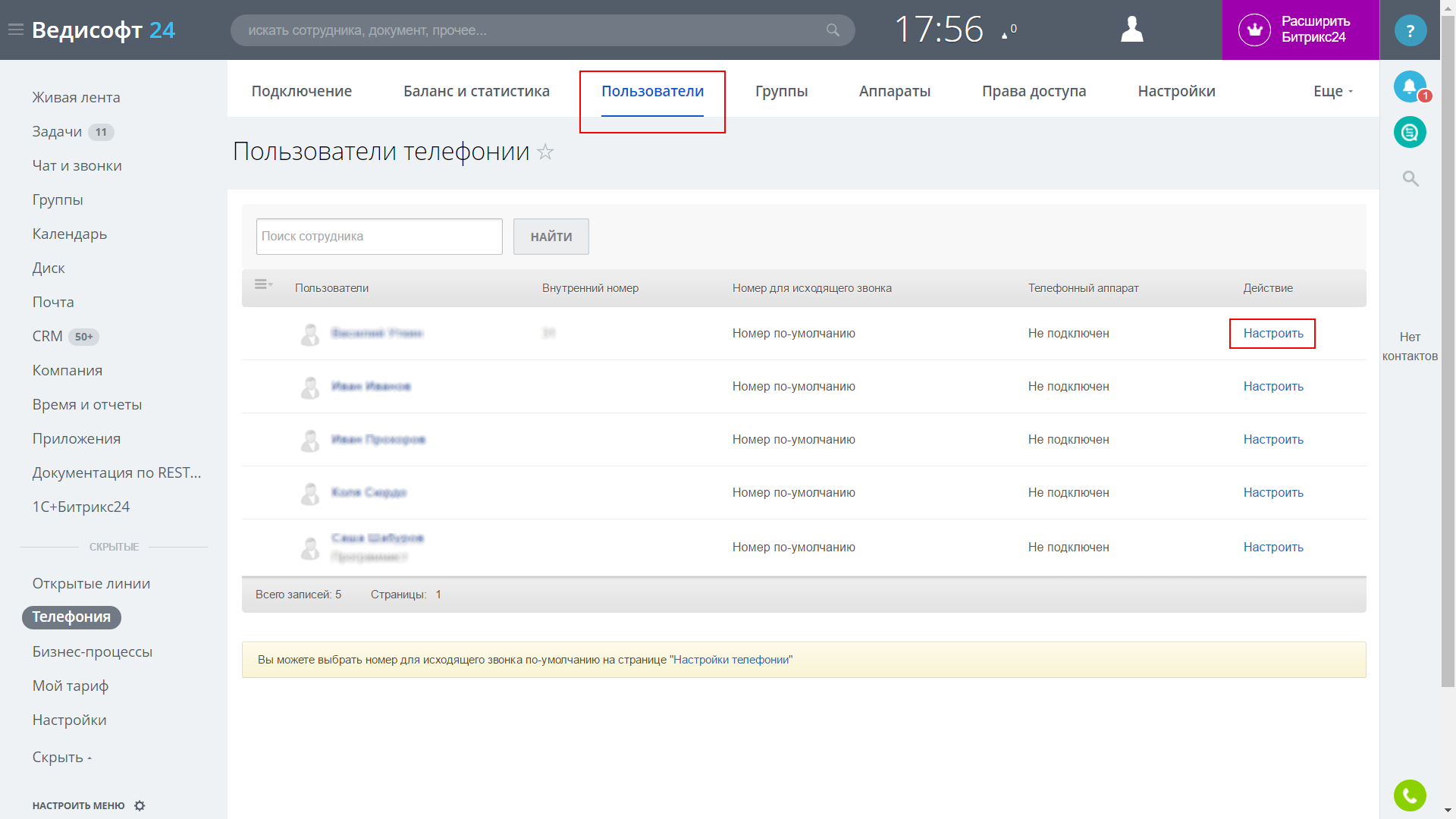Click Настроить in the fifth user row
Image resolution: width=1456 pixels, height=819 pixels.
[1272, 547]
